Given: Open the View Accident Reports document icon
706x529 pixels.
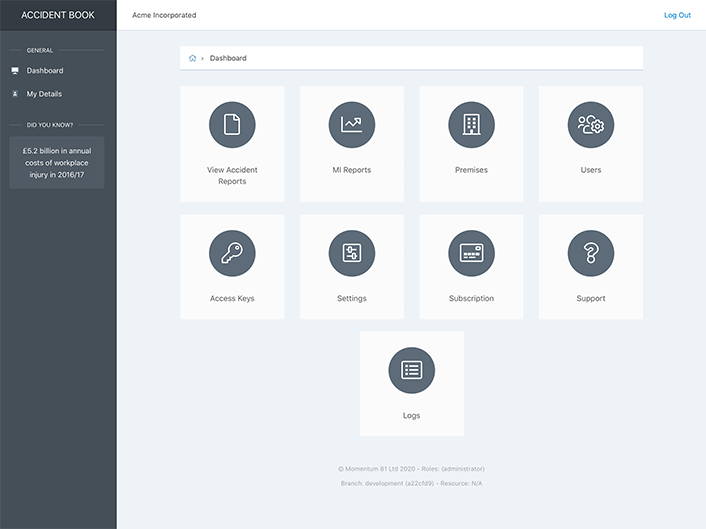Looking at the screenshot, I should [232, 125].
